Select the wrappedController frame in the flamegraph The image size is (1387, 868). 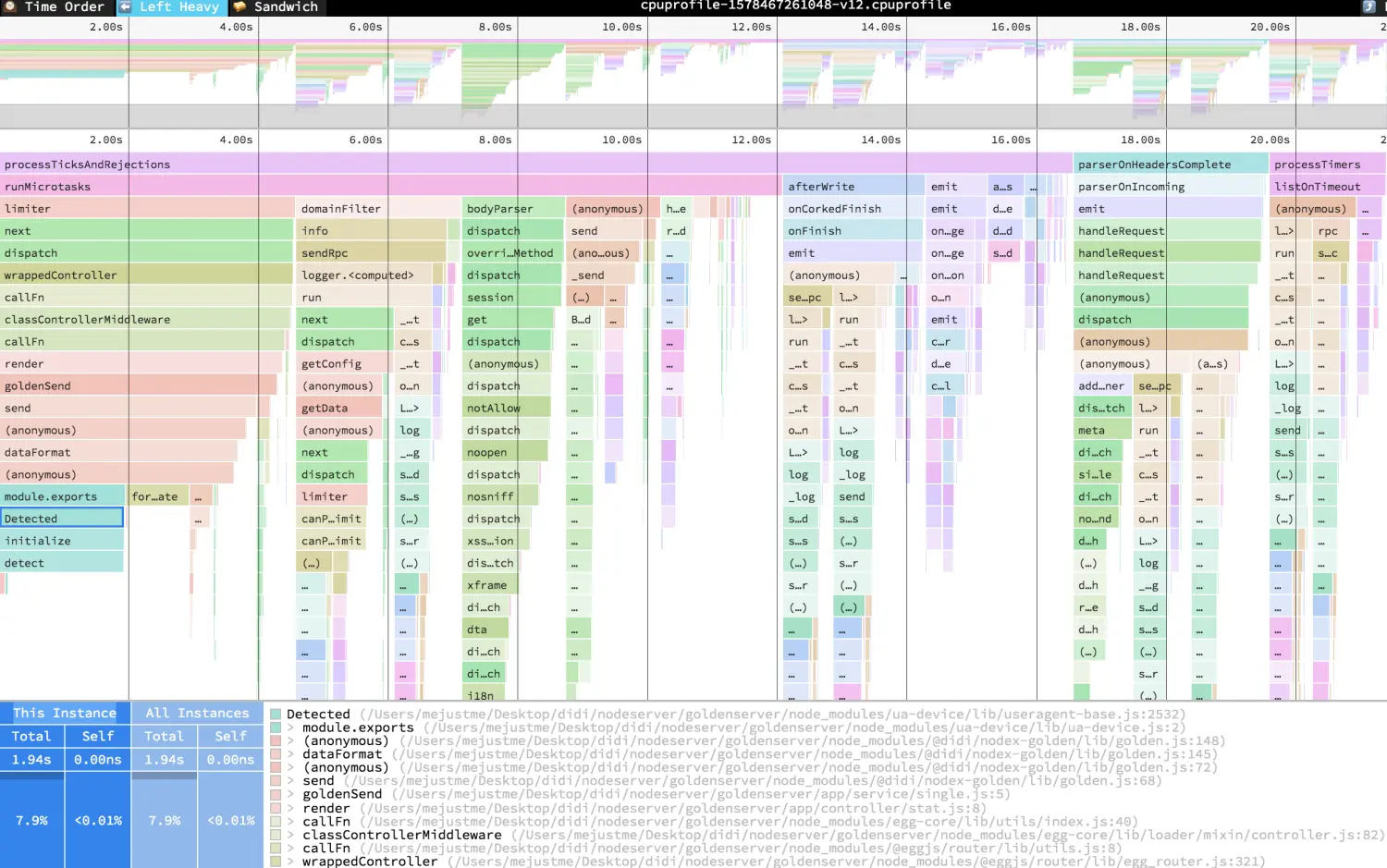tap(146, 275)
